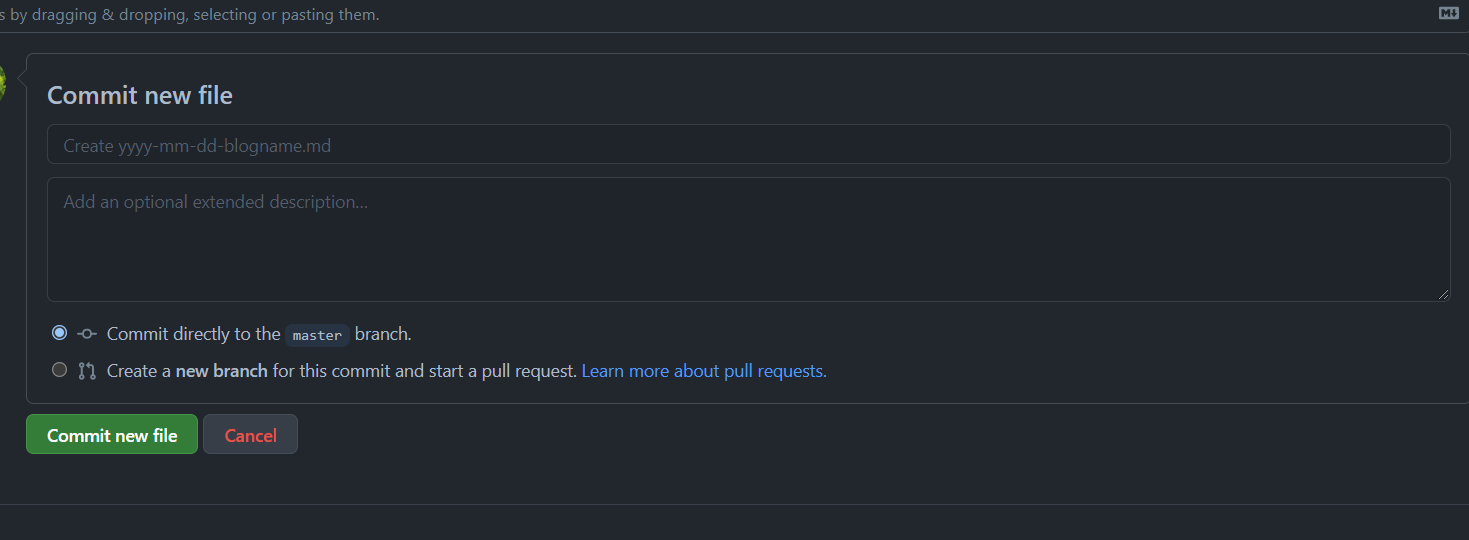The width and height of the screenshot is (1469, 540).
Task: Select the commit directly to master radio button
Action: 60,333
